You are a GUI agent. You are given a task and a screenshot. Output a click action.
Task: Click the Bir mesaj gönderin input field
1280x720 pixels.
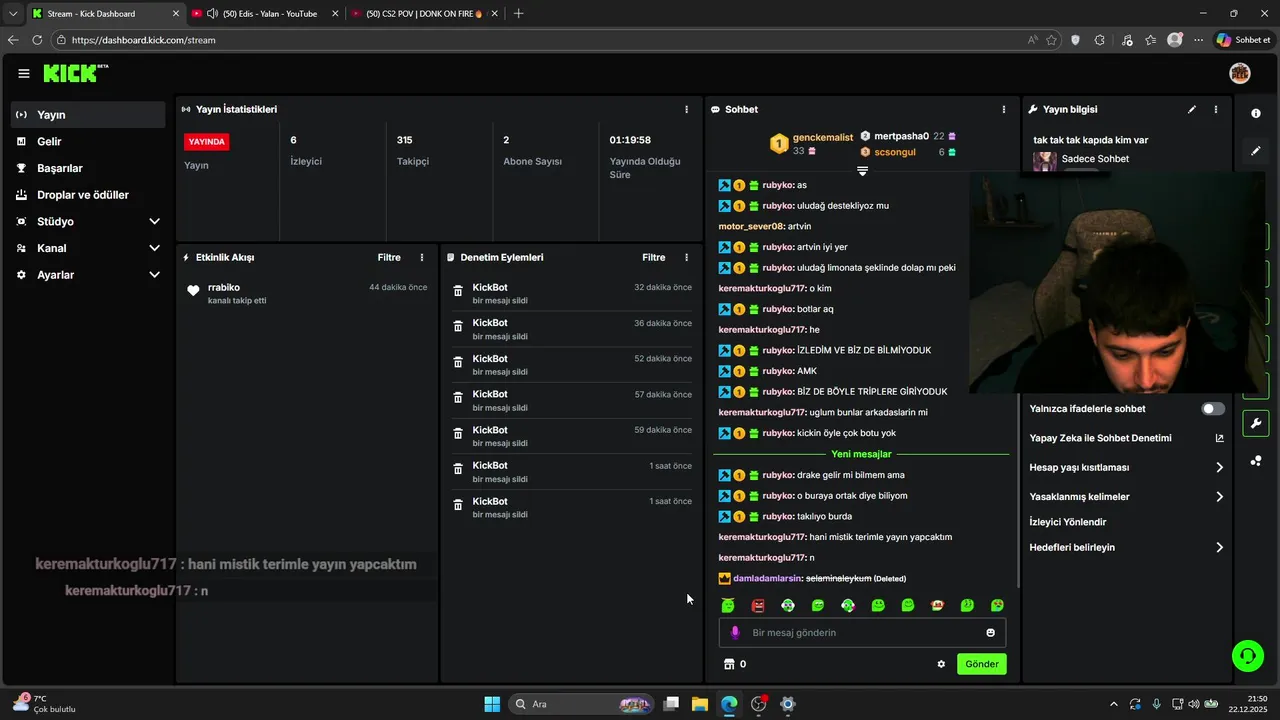(862, 632)
